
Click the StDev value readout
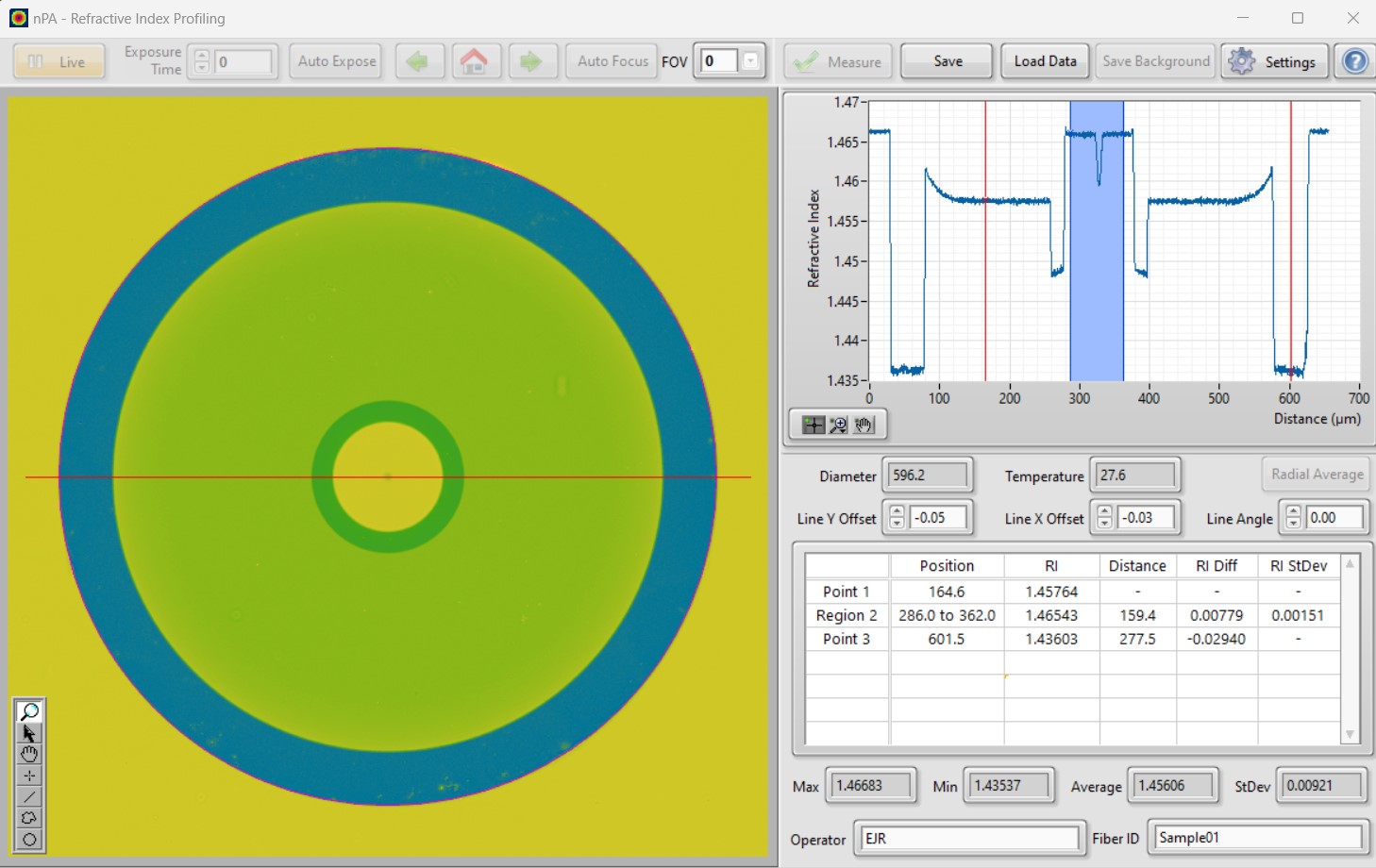(x=1321, y=786)
